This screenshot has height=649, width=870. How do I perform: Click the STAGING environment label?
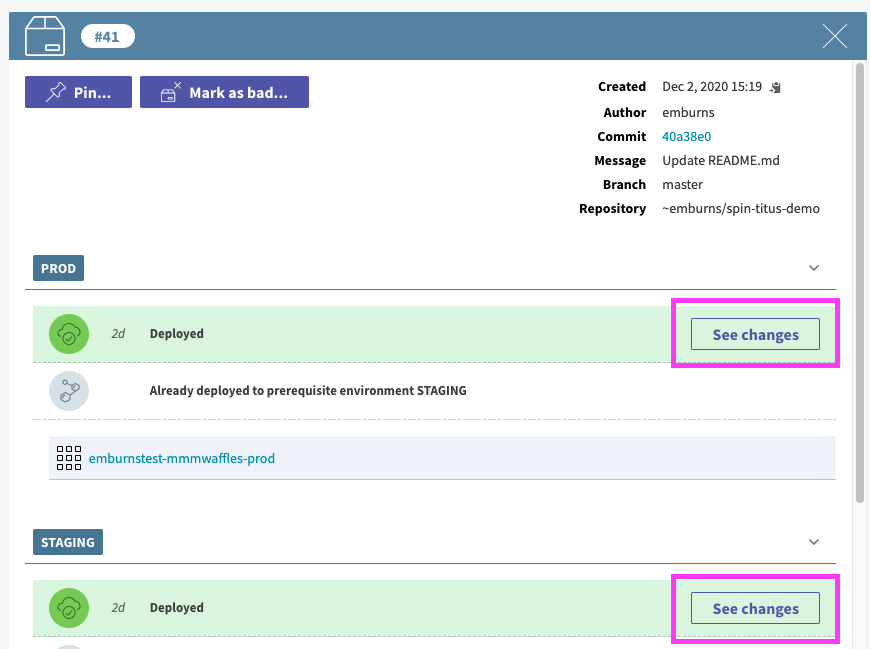click(68, 542)
